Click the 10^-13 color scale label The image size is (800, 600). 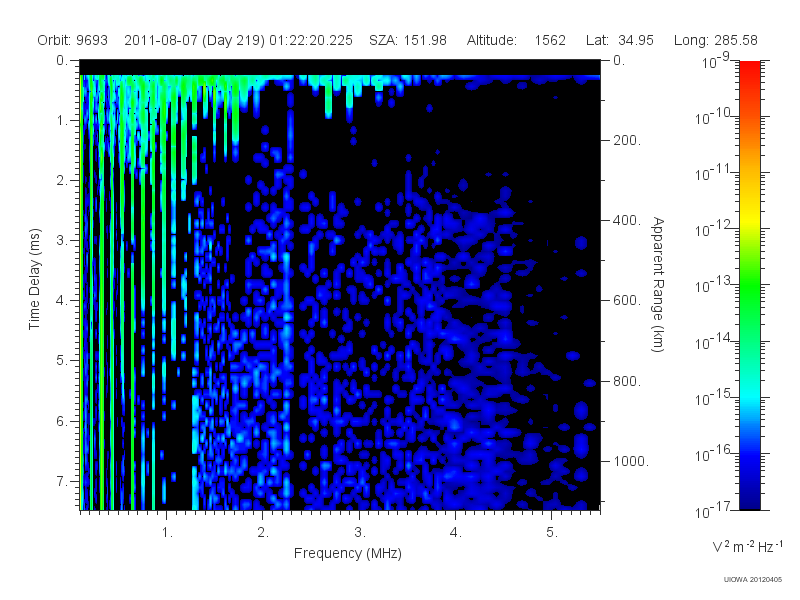[713, 285]
